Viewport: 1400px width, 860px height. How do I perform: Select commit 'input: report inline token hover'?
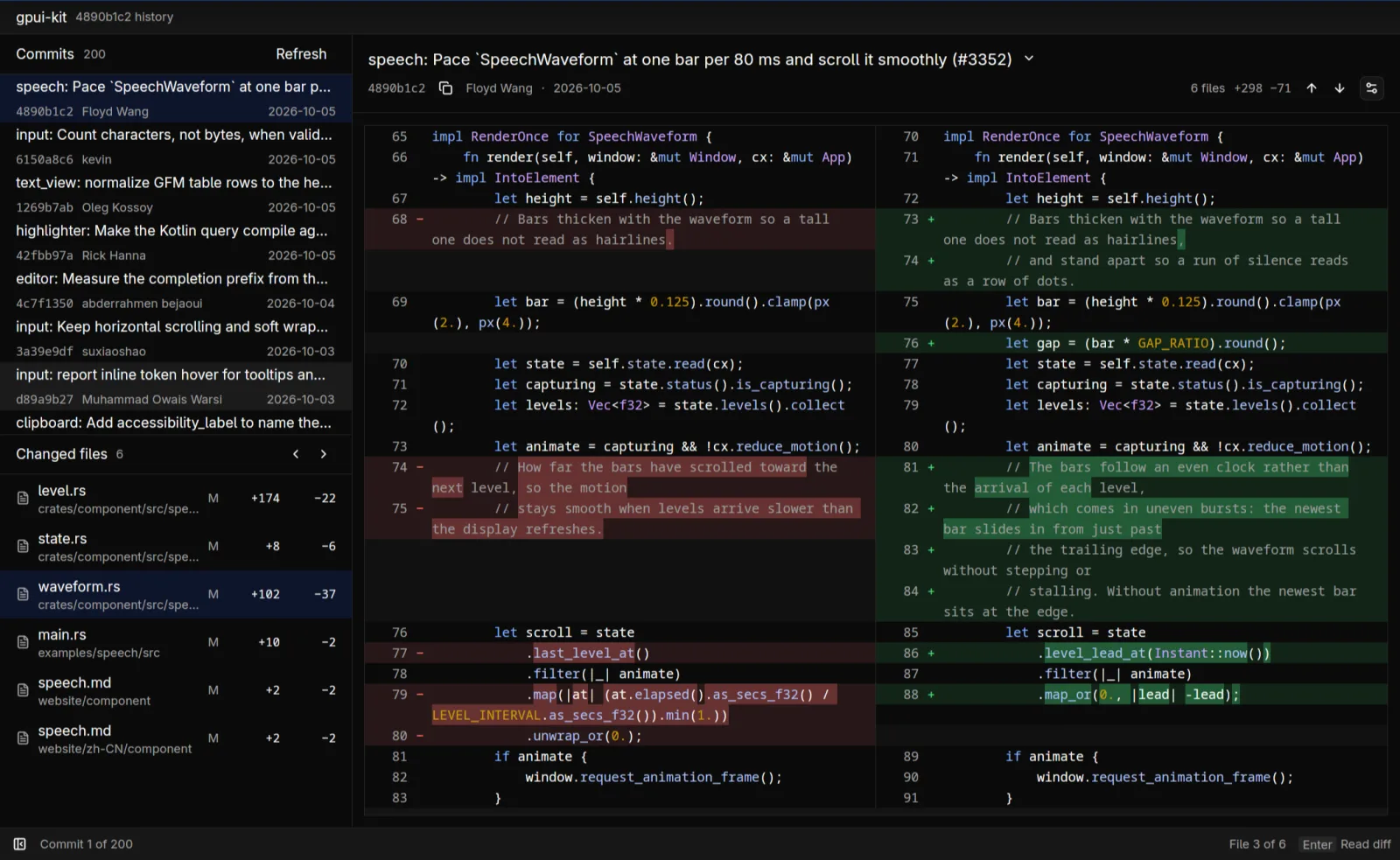coord(176,387)
